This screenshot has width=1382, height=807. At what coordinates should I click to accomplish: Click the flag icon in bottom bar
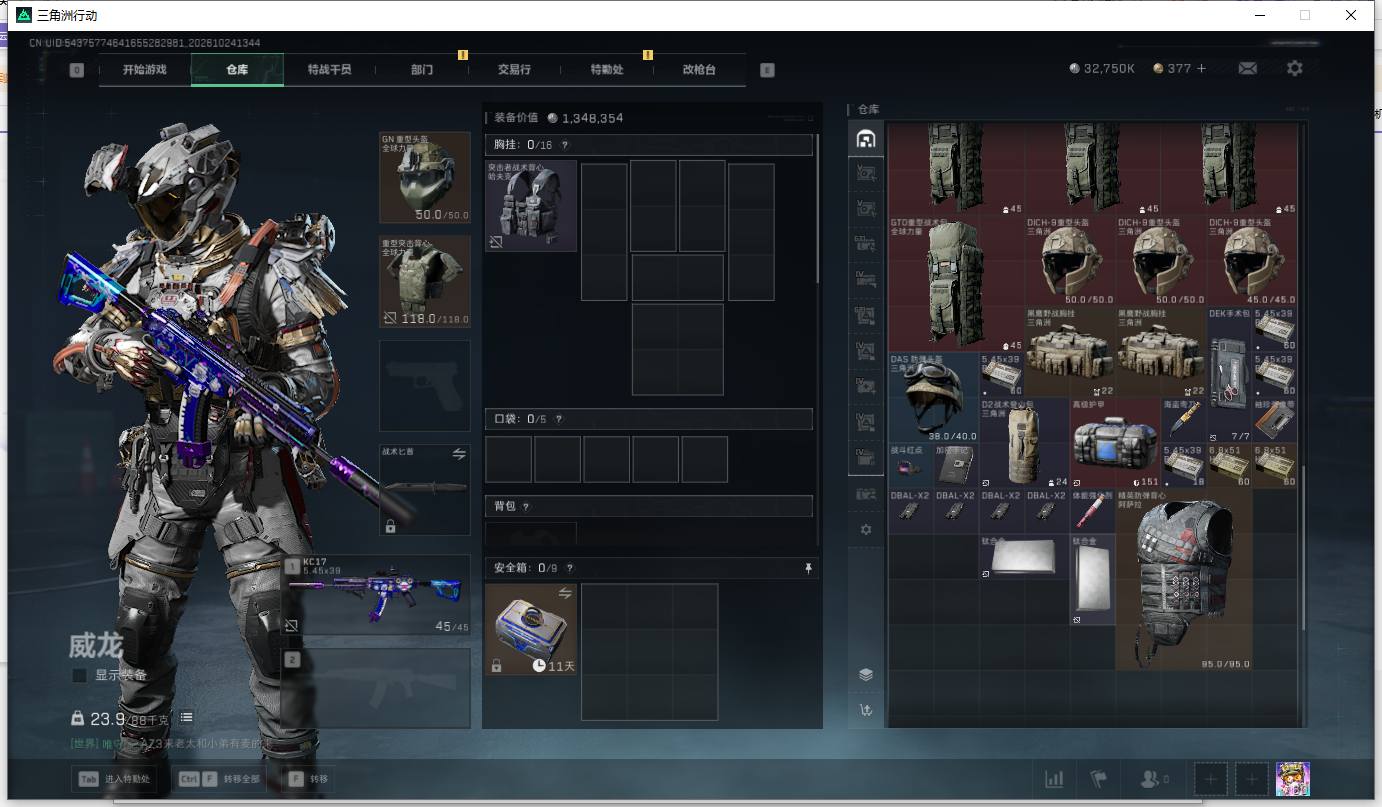point(1098,779)
